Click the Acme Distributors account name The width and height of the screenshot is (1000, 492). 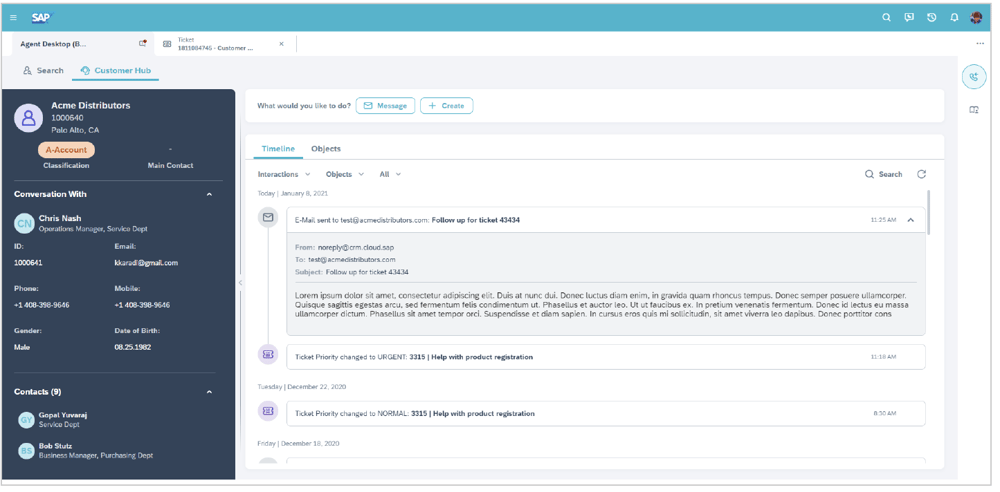tap(91, 105)
